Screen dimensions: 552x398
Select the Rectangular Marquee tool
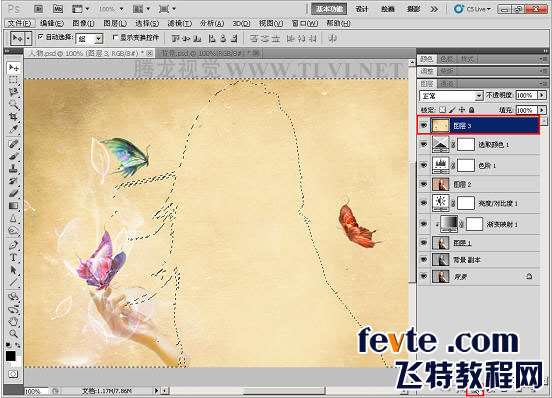pos(13,80)
